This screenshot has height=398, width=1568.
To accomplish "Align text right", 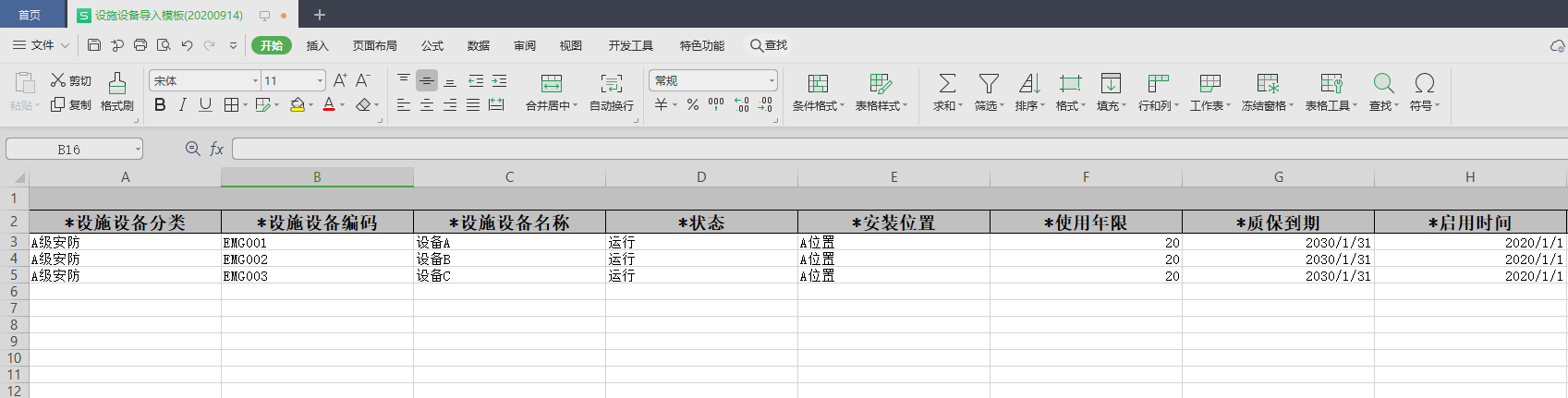I will click(450, 105).
